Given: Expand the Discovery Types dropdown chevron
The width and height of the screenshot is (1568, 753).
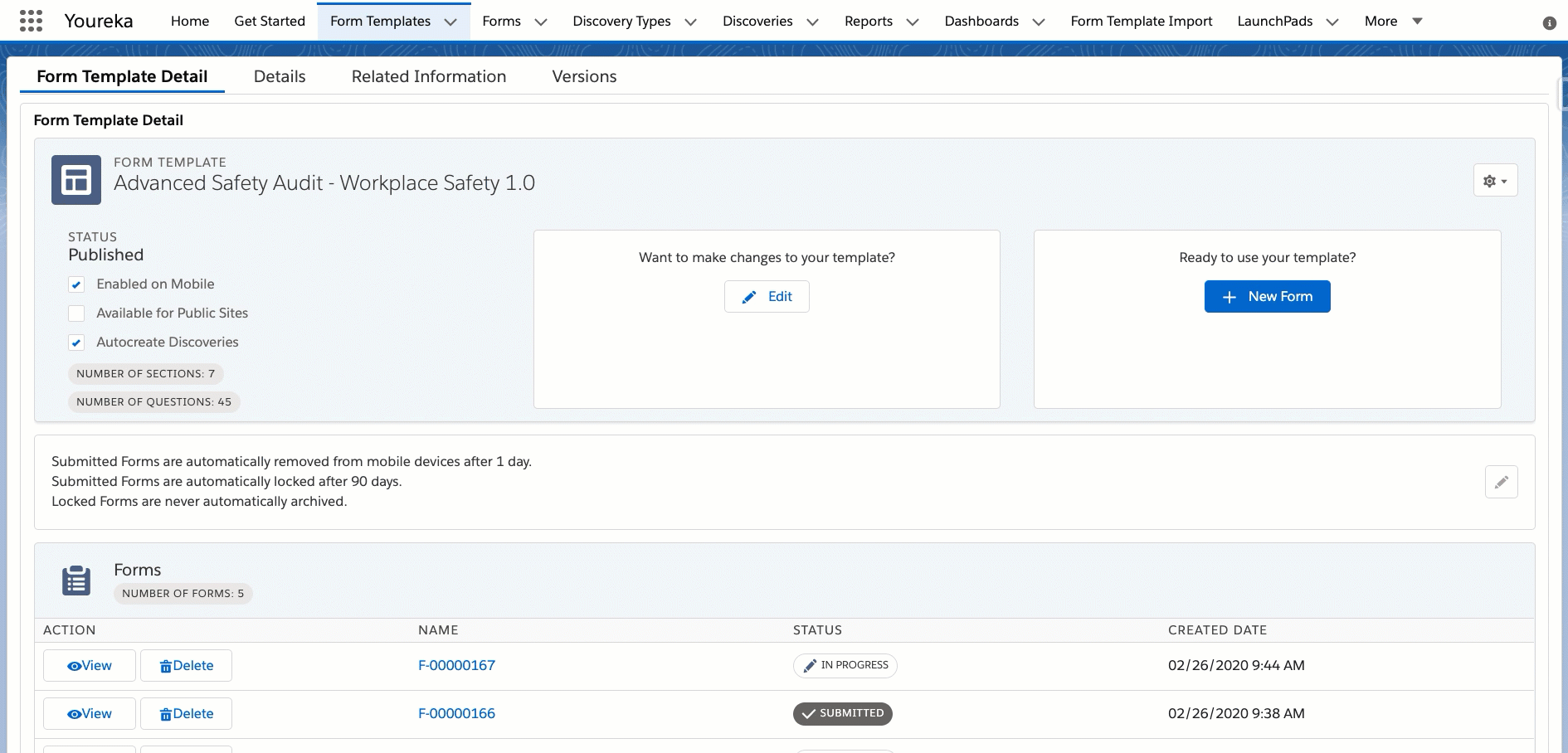Looking at the screenshot, I should (x=690, y=22).
